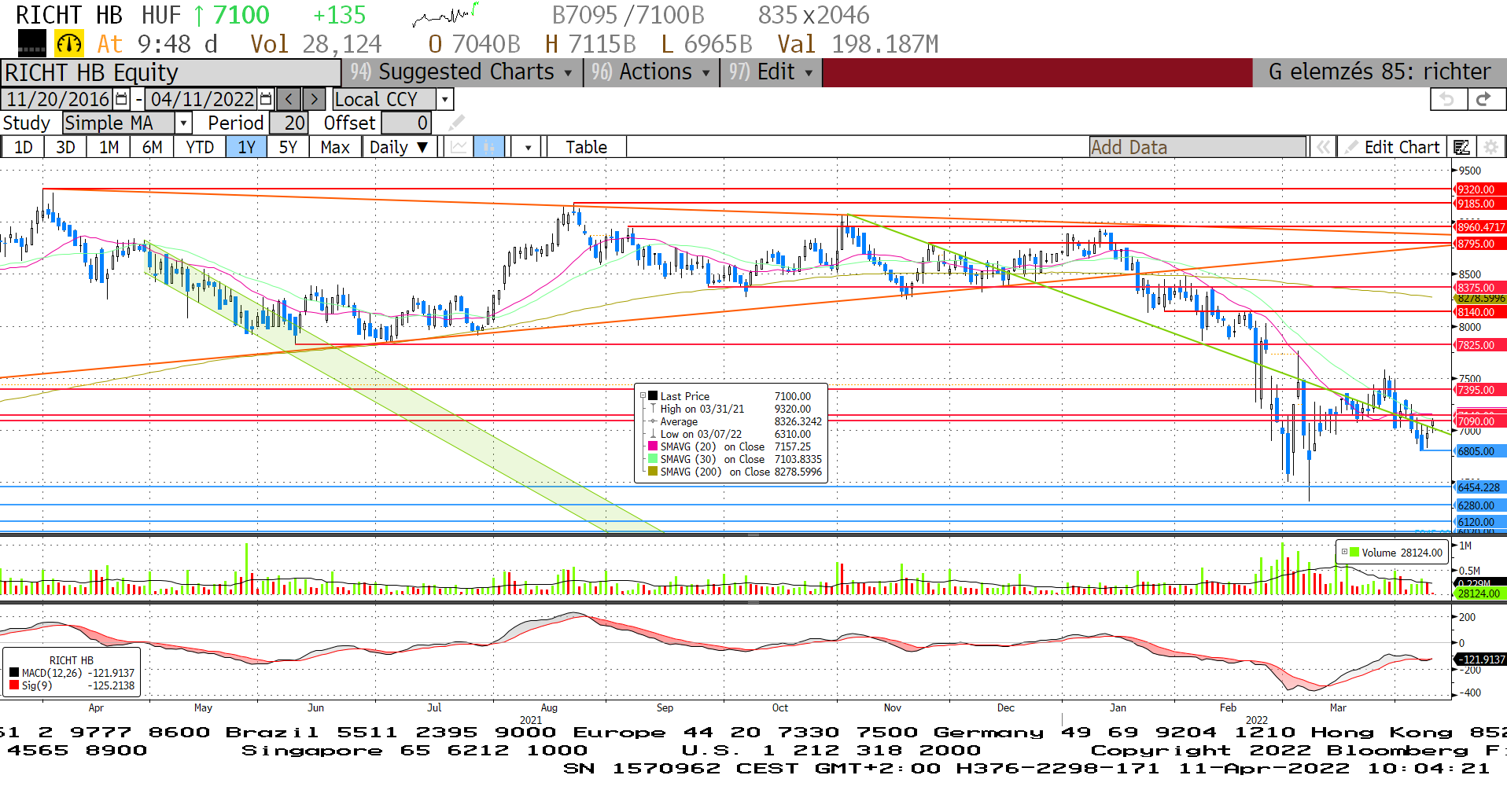Click the RICHT HB Equity security field
Screen dimensions: 1507x812
coord(171,72)
